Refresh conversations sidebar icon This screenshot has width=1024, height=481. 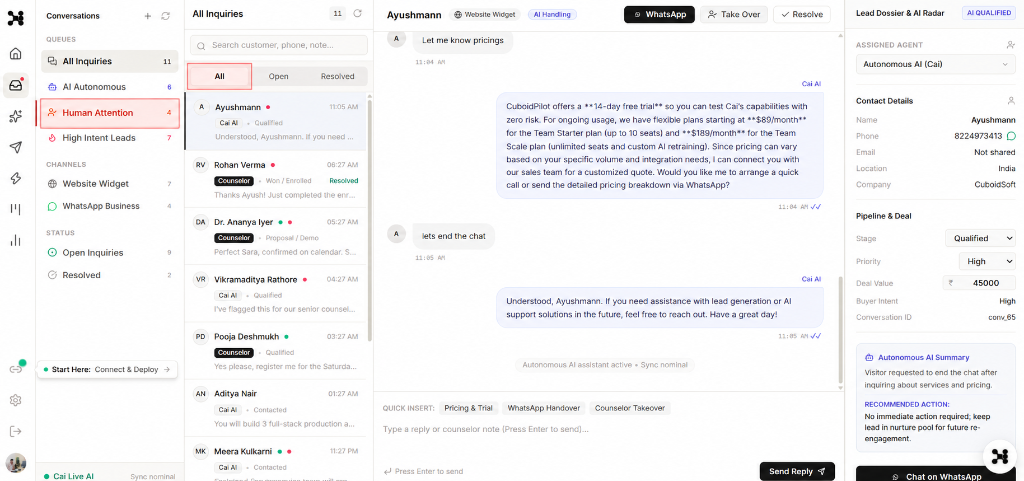click(165, 16)
